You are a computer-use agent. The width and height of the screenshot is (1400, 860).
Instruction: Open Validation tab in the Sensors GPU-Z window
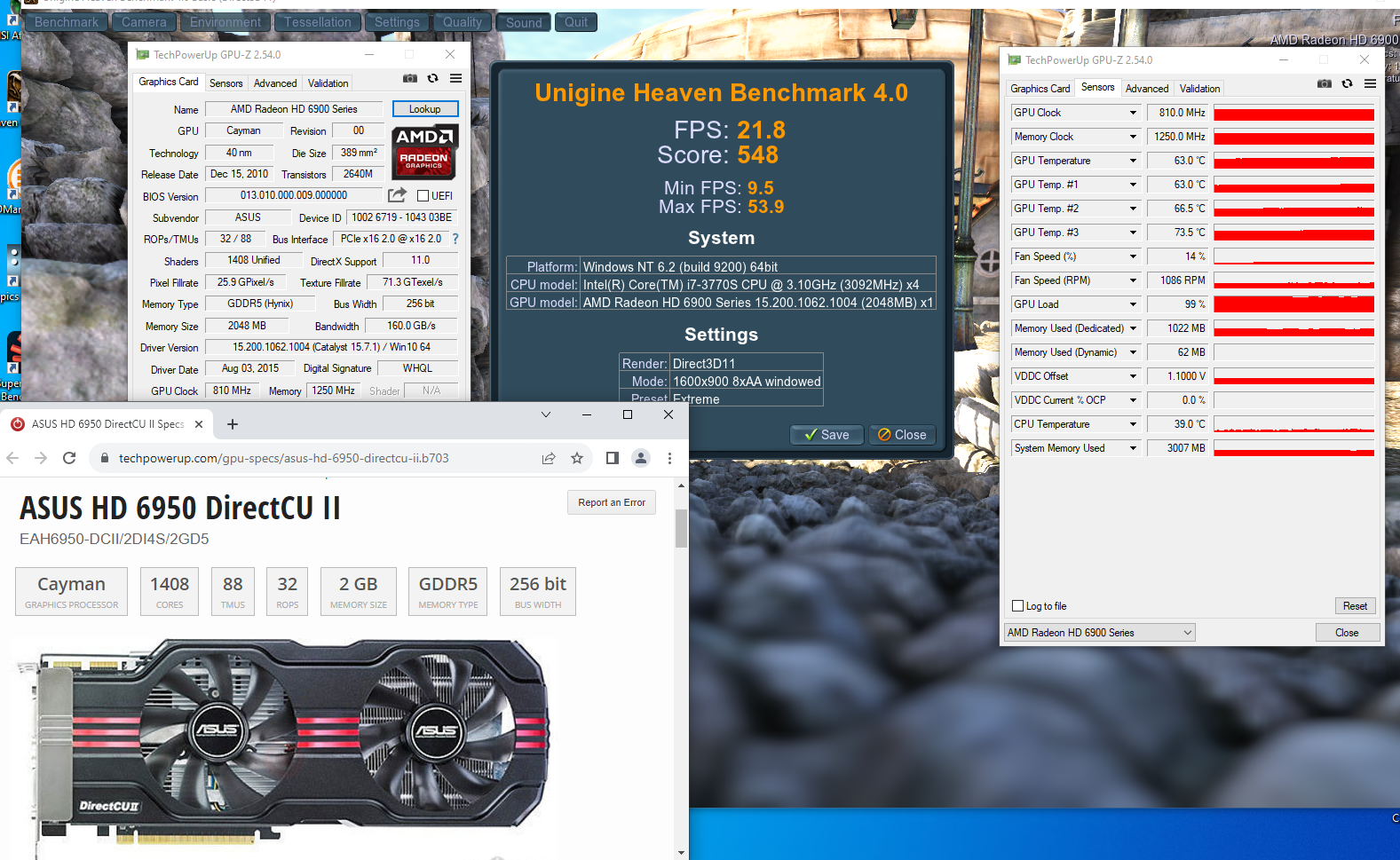point(1199,89)
